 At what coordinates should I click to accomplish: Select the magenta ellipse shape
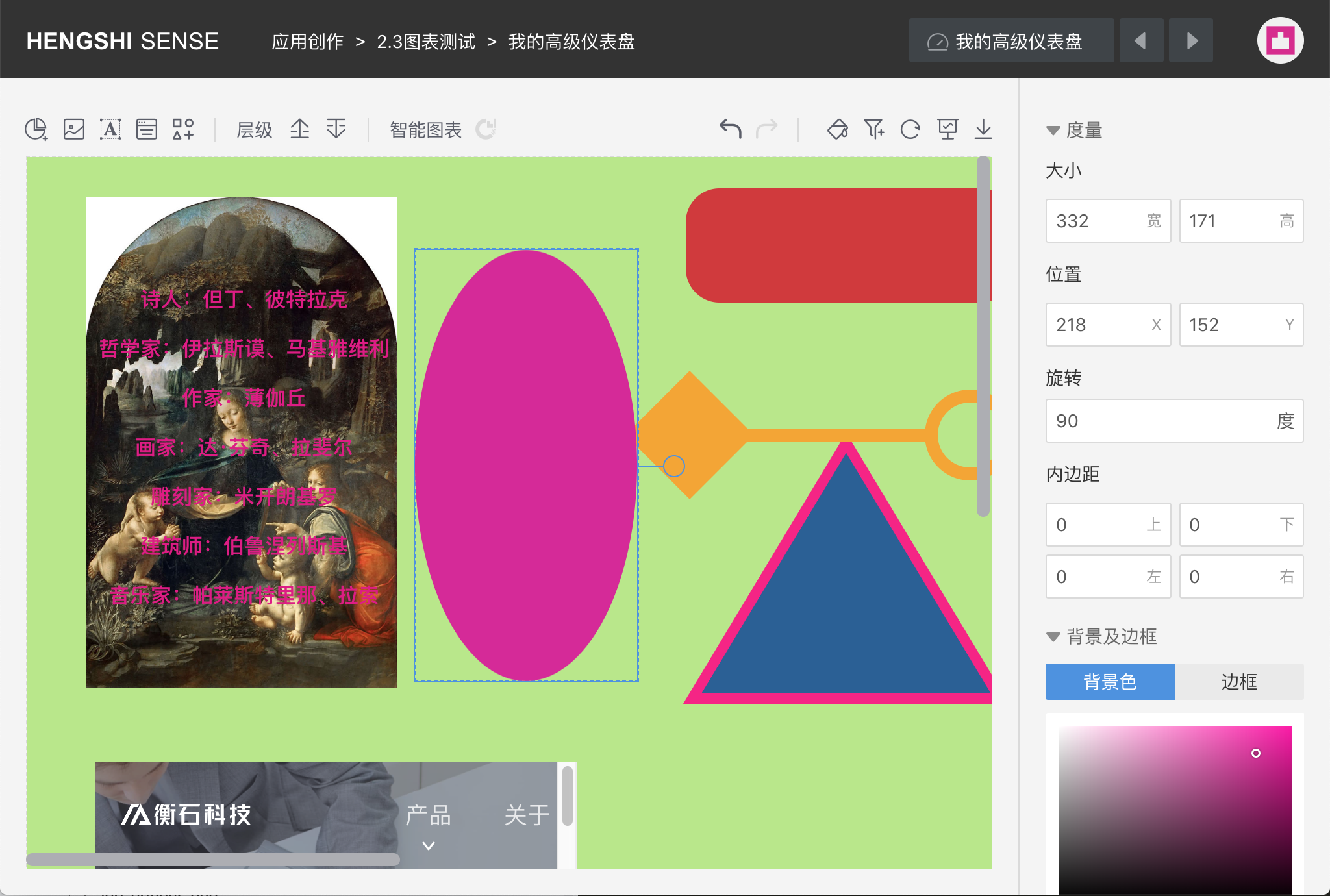(526, 465)
